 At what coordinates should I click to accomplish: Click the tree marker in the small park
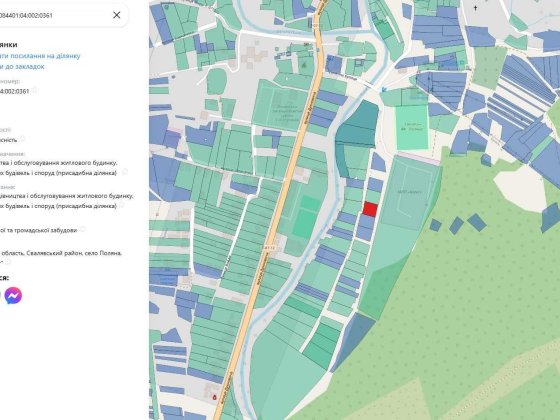(304, 65)
